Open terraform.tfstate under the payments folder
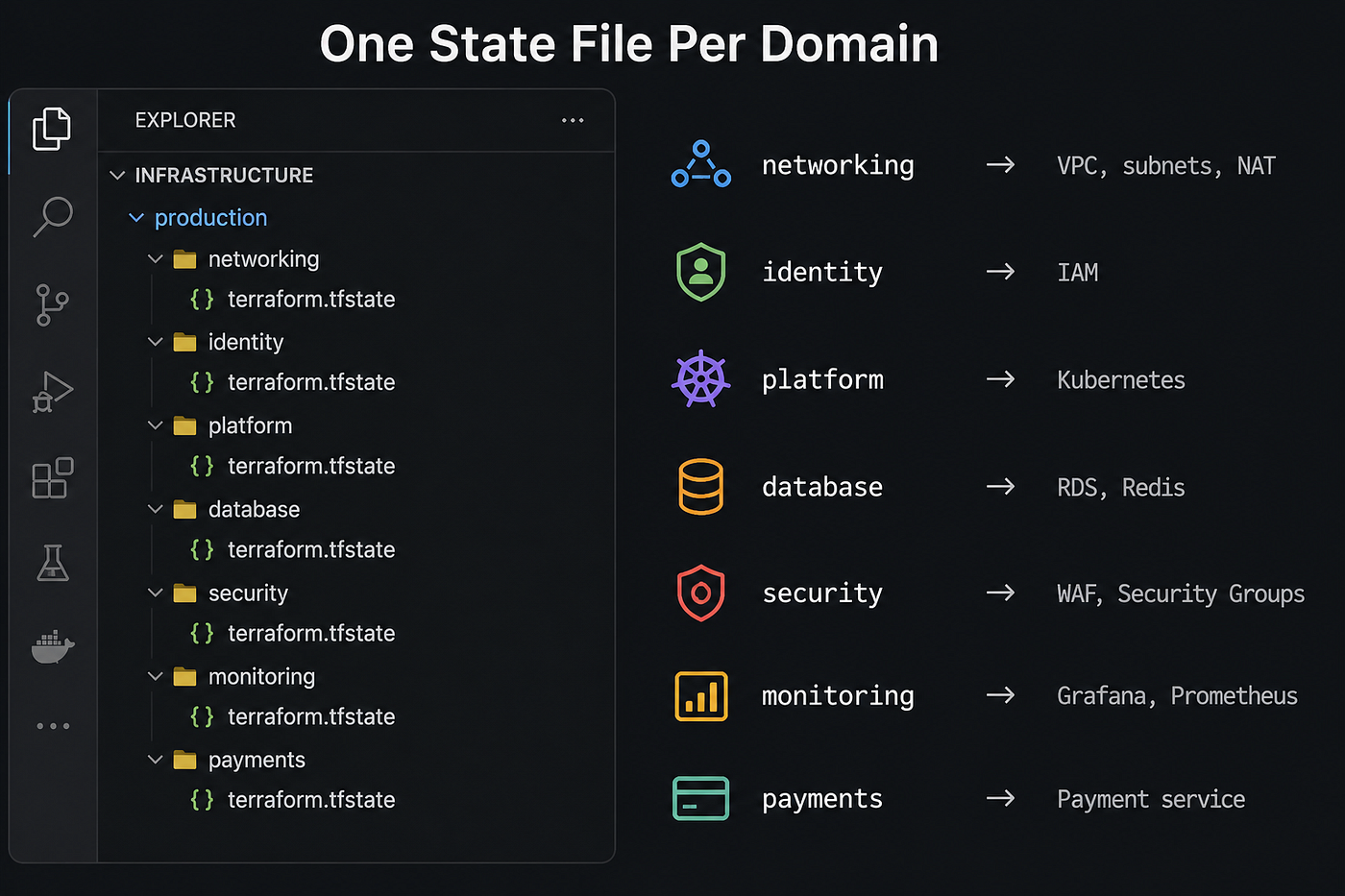 pyautogui.click(x=311, y=800)
